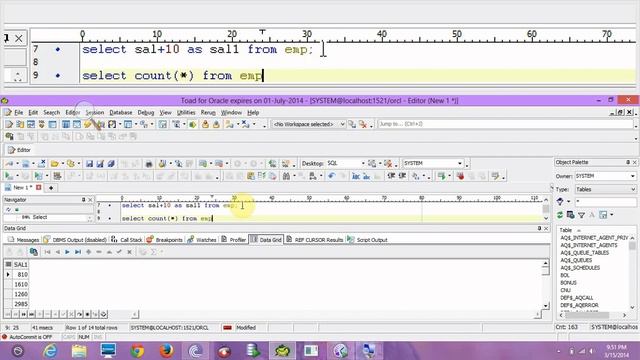Viewport: 640px width, 360px height.
Task: Open the File menu
Action: click(19, 112)
